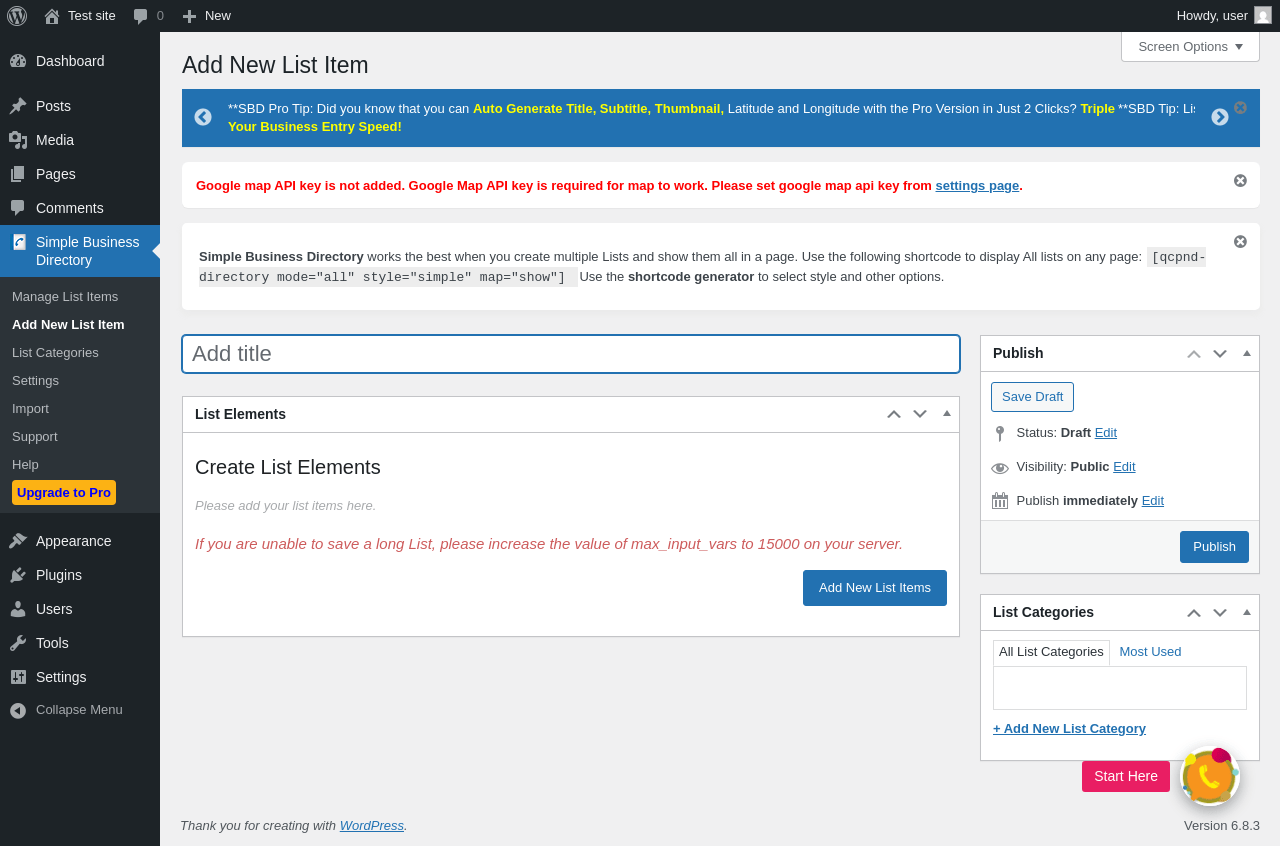The height and width of the screenshot is (846, 1280).
Task: Collapse the Publish panel
Action: pyautogui.click(x=1247, y=352)
